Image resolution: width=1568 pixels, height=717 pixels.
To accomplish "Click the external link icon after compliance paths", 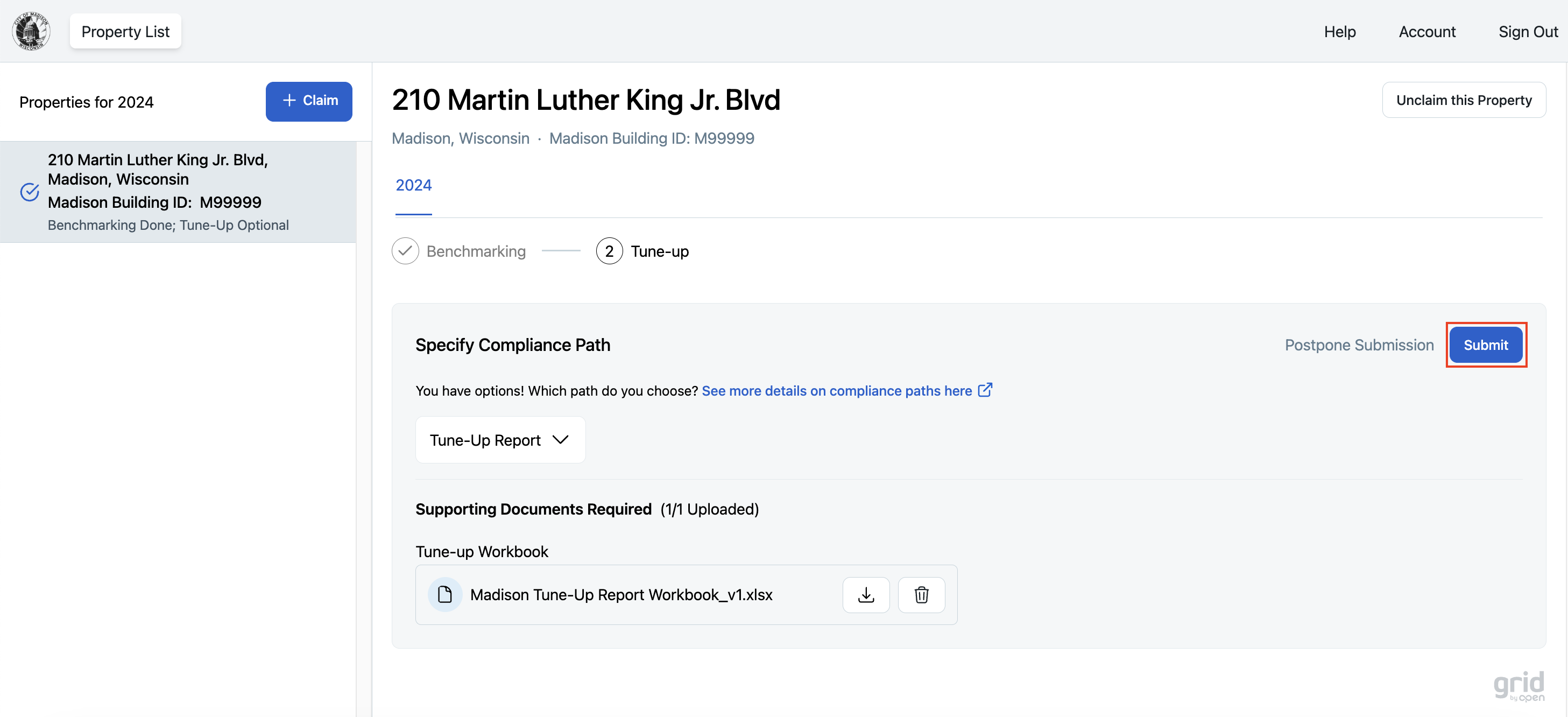I will pyautogui.click(x=985, y=390).
